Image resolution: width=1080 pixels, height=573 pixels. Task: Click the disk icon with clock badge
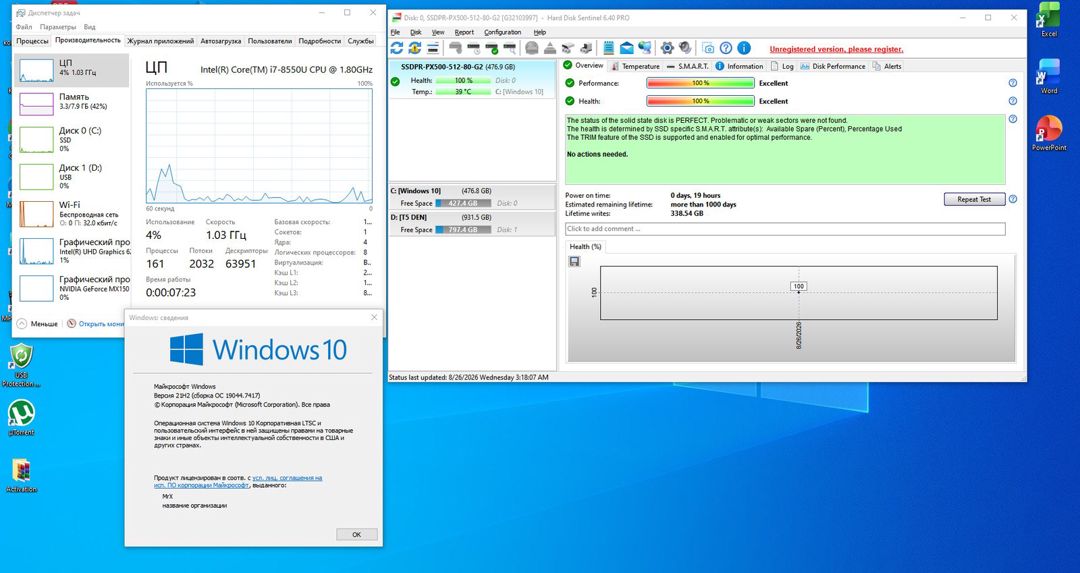[x=474, y=48]
